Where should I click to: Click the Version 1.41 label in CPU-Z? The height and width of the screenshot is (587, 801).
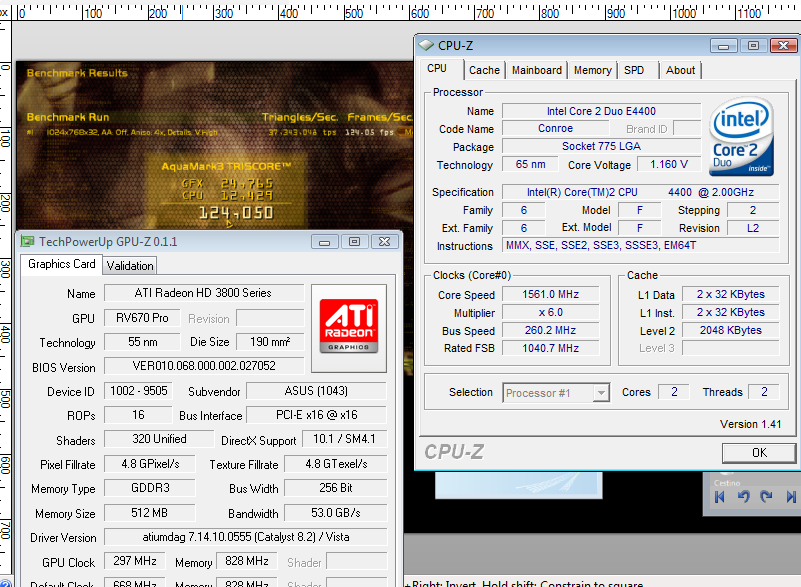pyautogui.click(x=750, y=424)
